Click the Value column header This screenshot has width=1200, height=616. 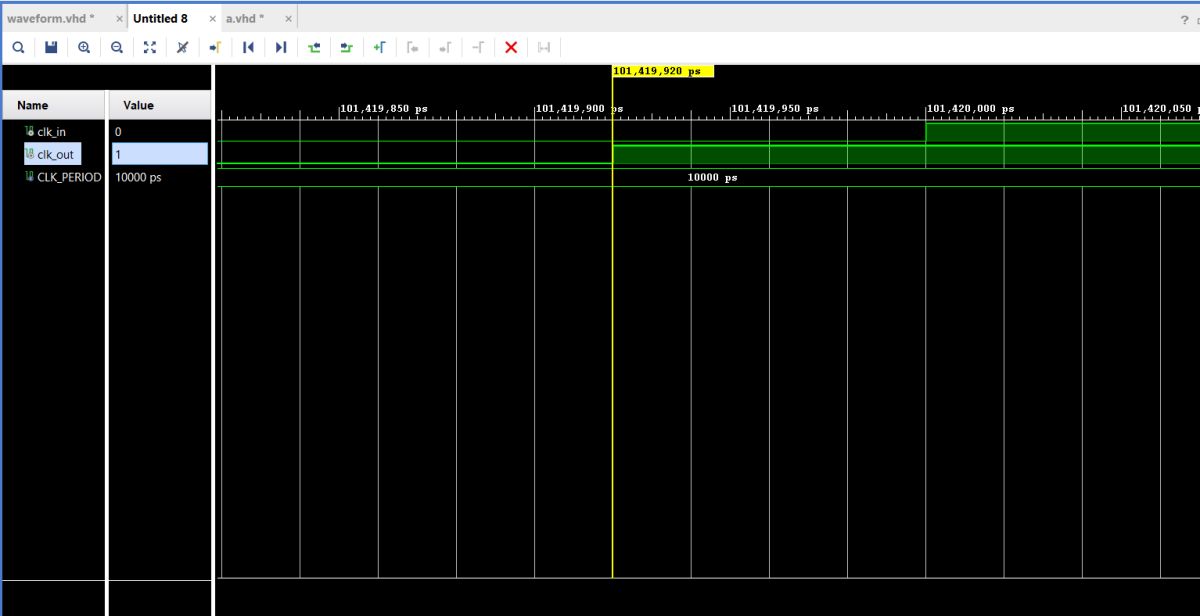click(158, 105)
